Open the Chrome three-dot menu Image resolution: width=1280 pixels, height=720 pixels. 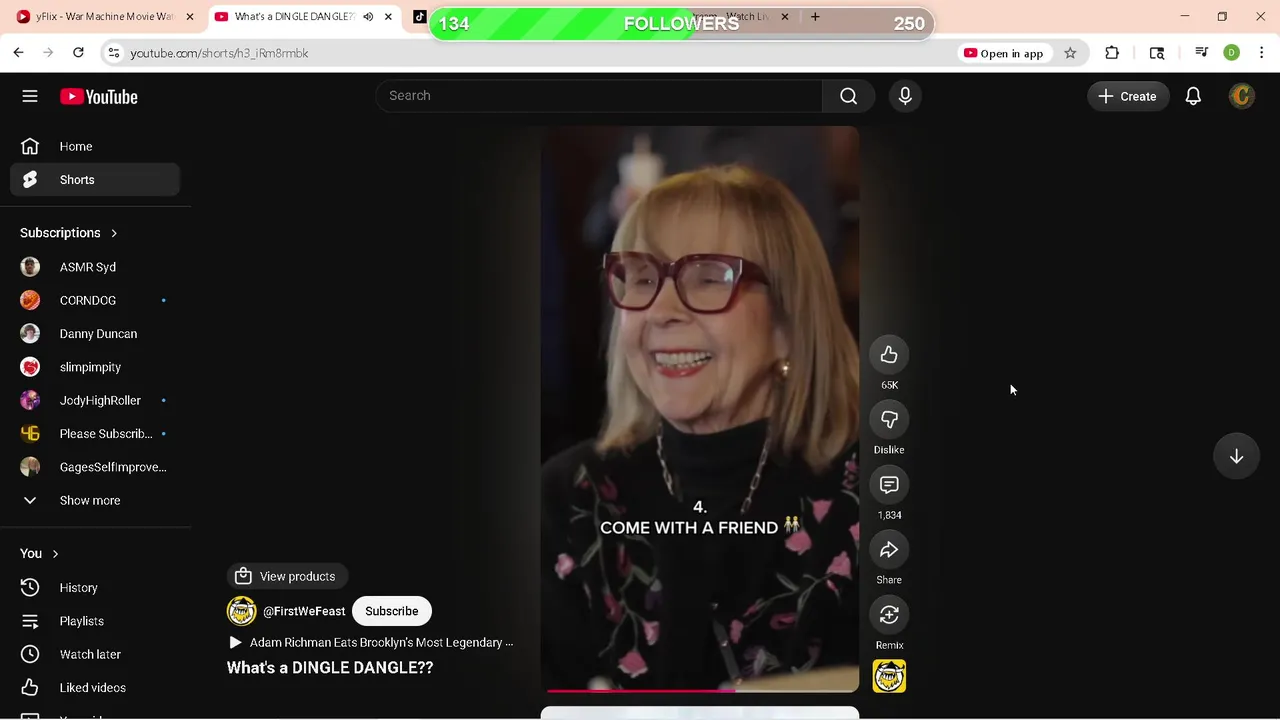[1262, 53]
